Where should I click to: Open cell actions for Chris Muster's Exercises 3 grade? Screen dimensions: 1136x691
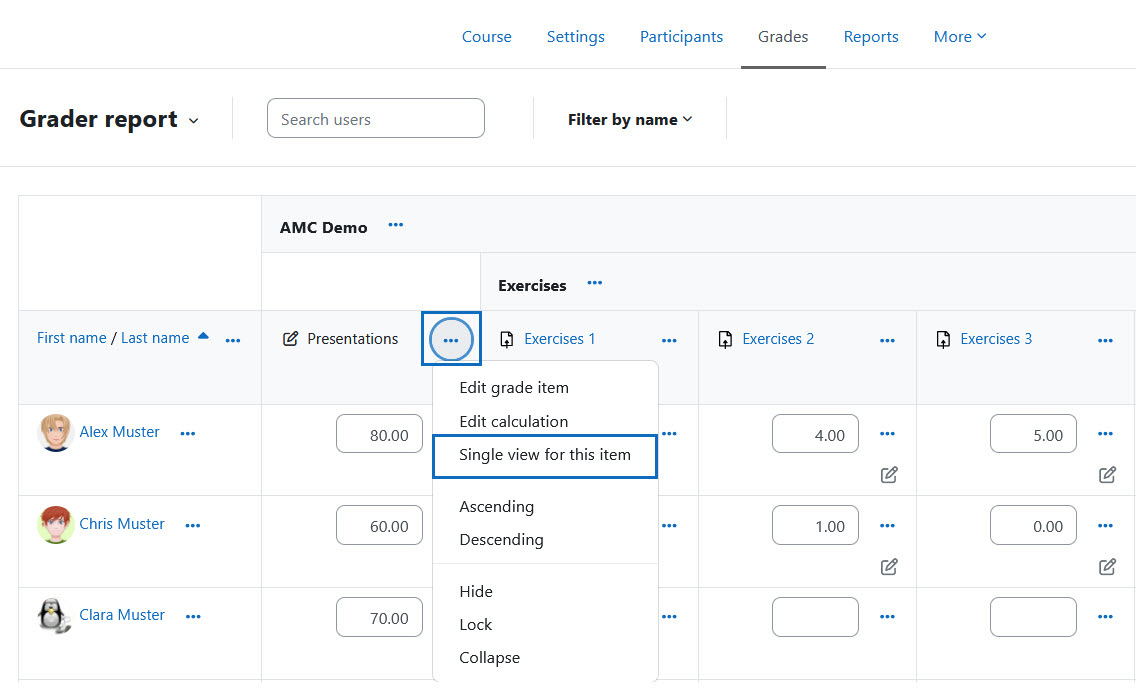[x=1106, y=526]
